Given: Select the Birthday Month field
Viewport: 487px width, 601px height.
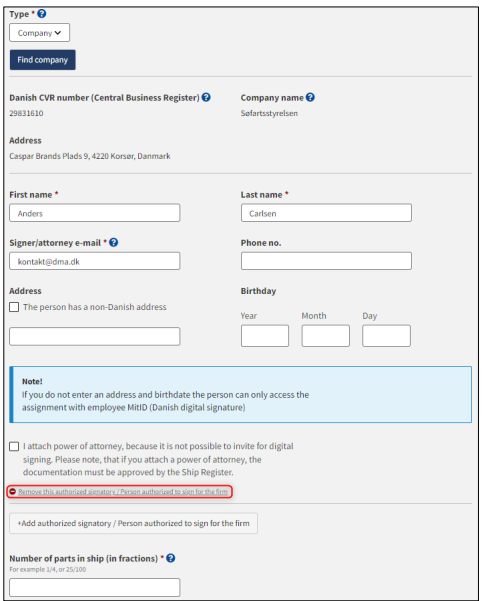Looking at the screenshot, I should point(326,336).
